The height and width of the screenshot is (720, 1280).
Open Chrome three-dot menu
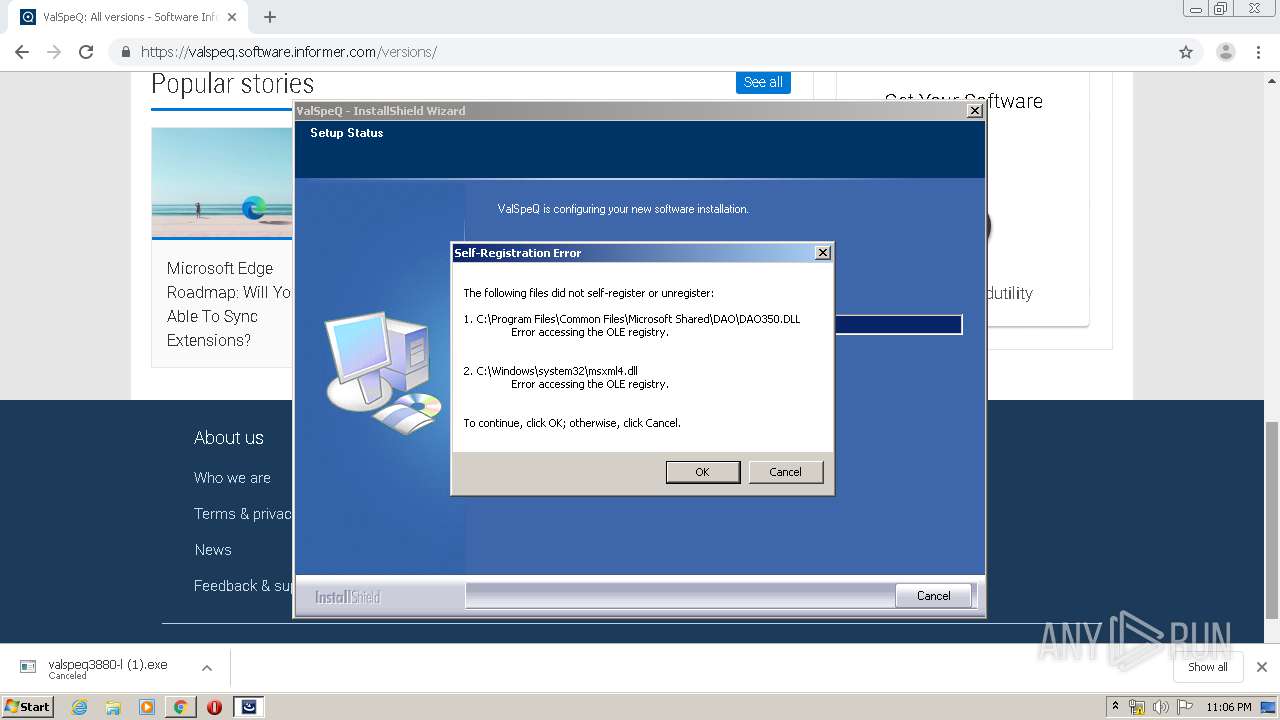click(1258, 52)
